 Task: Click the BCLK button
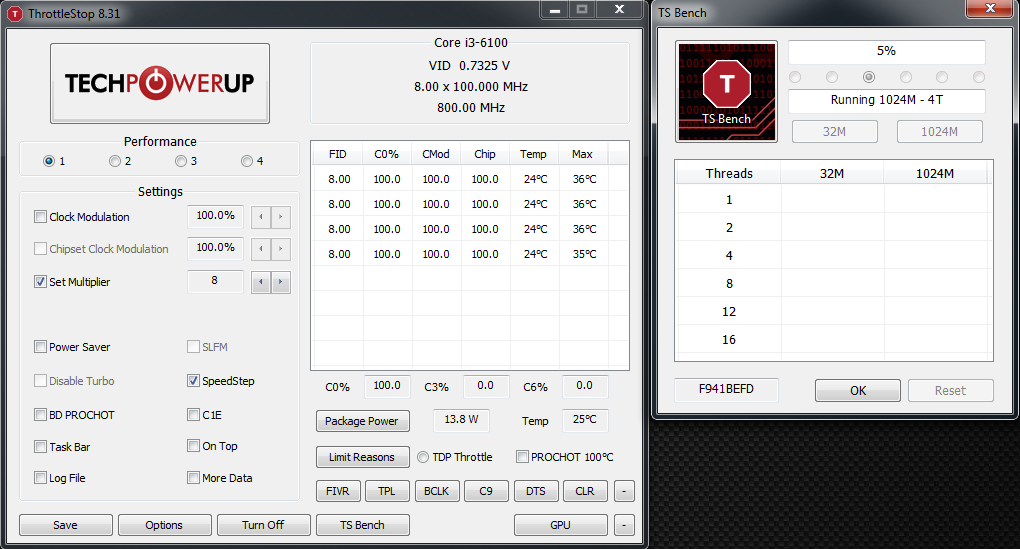pos(436,491)
